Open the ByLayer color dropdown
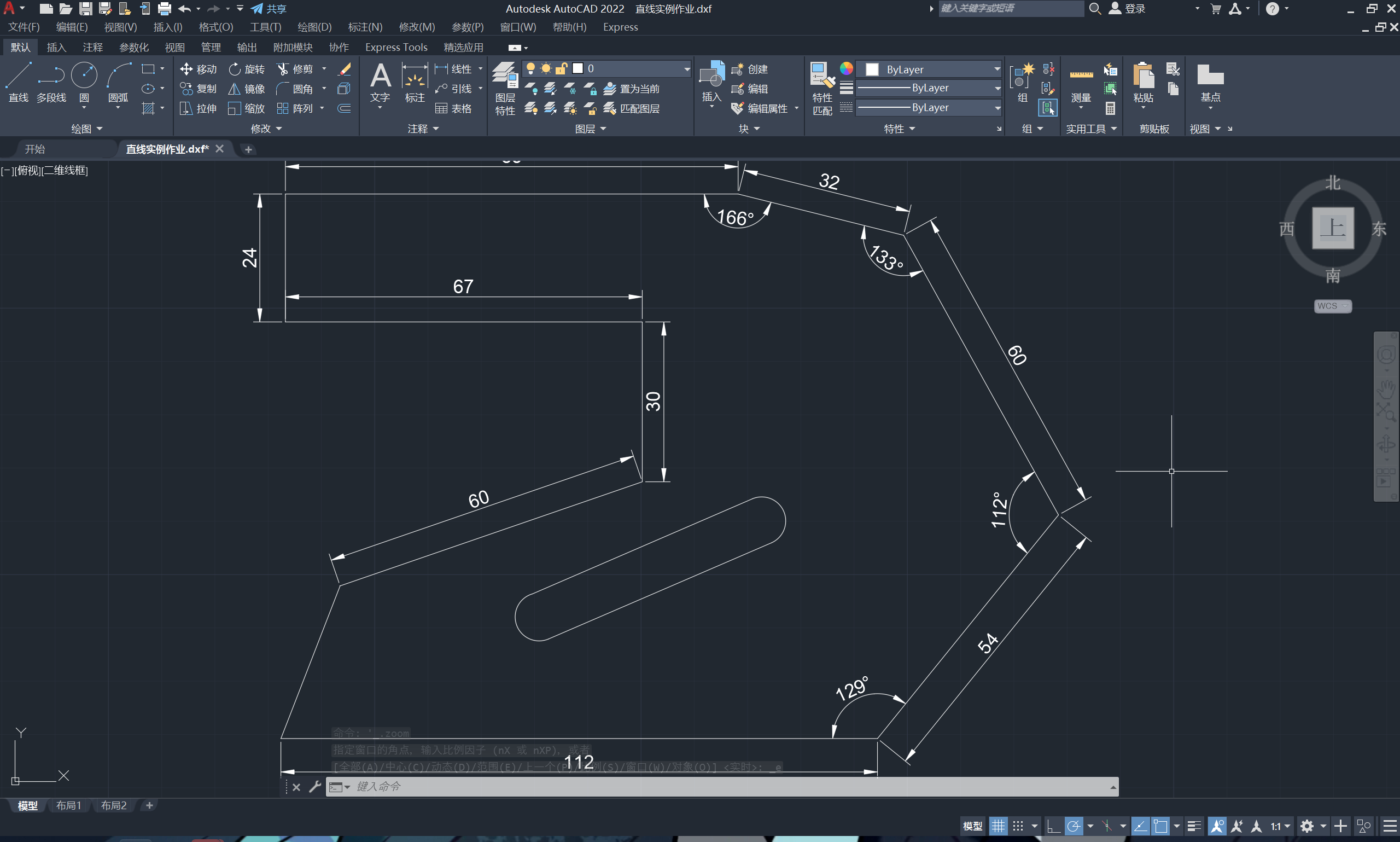 click(x=929, y=69)
